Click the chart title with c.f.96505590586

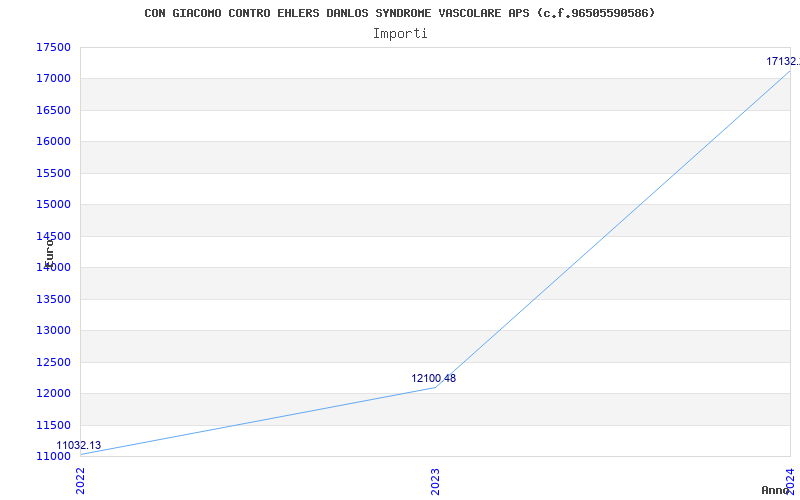point(399,13)
